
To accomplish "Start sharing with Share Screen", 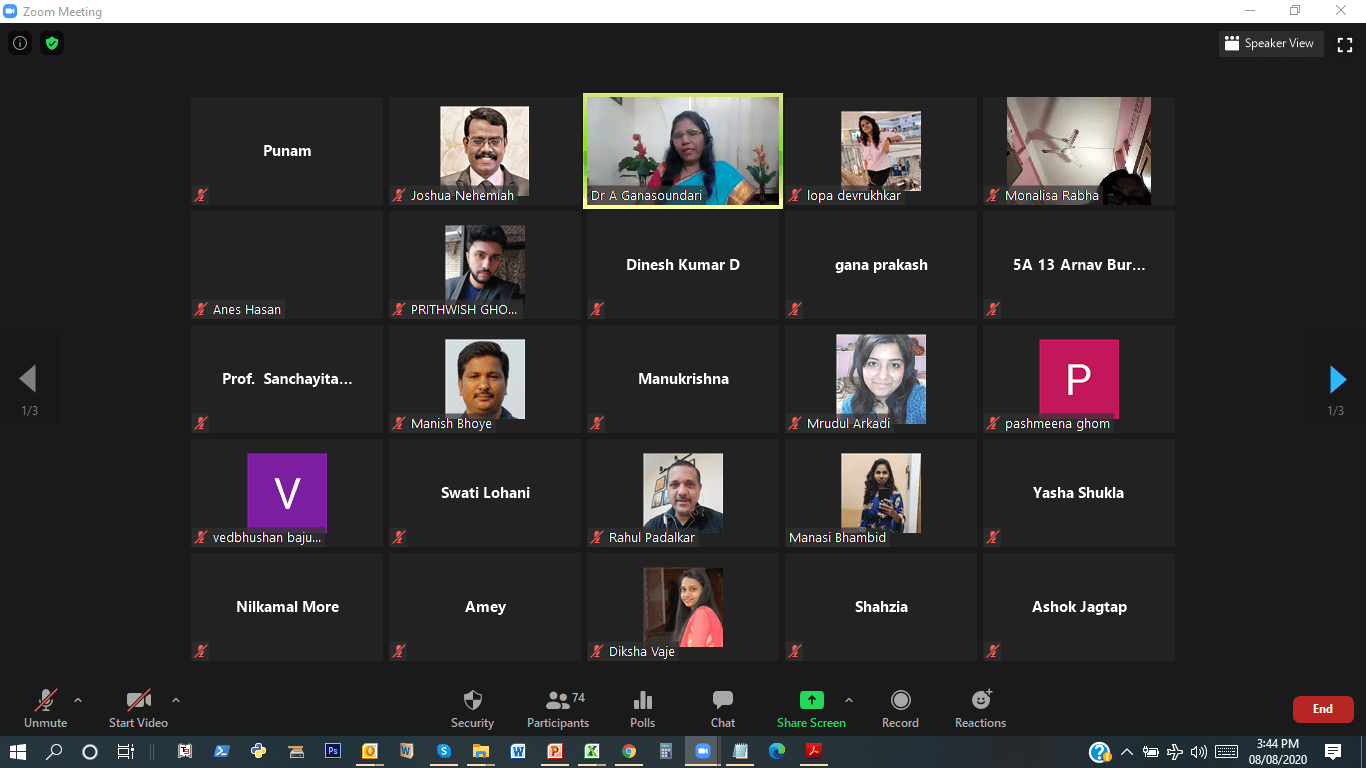I will point(811,709).
